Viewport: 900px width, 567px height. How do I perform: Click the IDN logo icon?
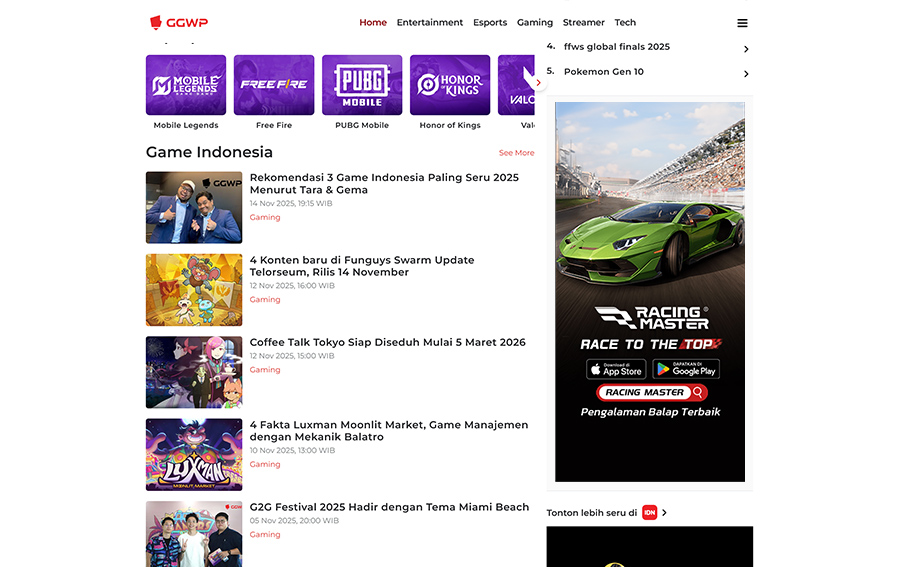[649, 513]
